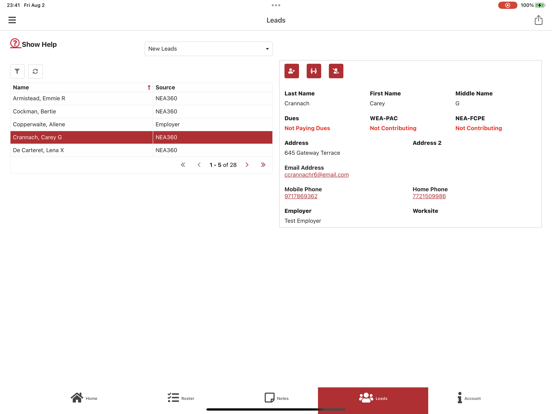Click the remove-person lead action button
Image resolution: width=552 pixels, height=414 pixels.
(x=336, y=71)
